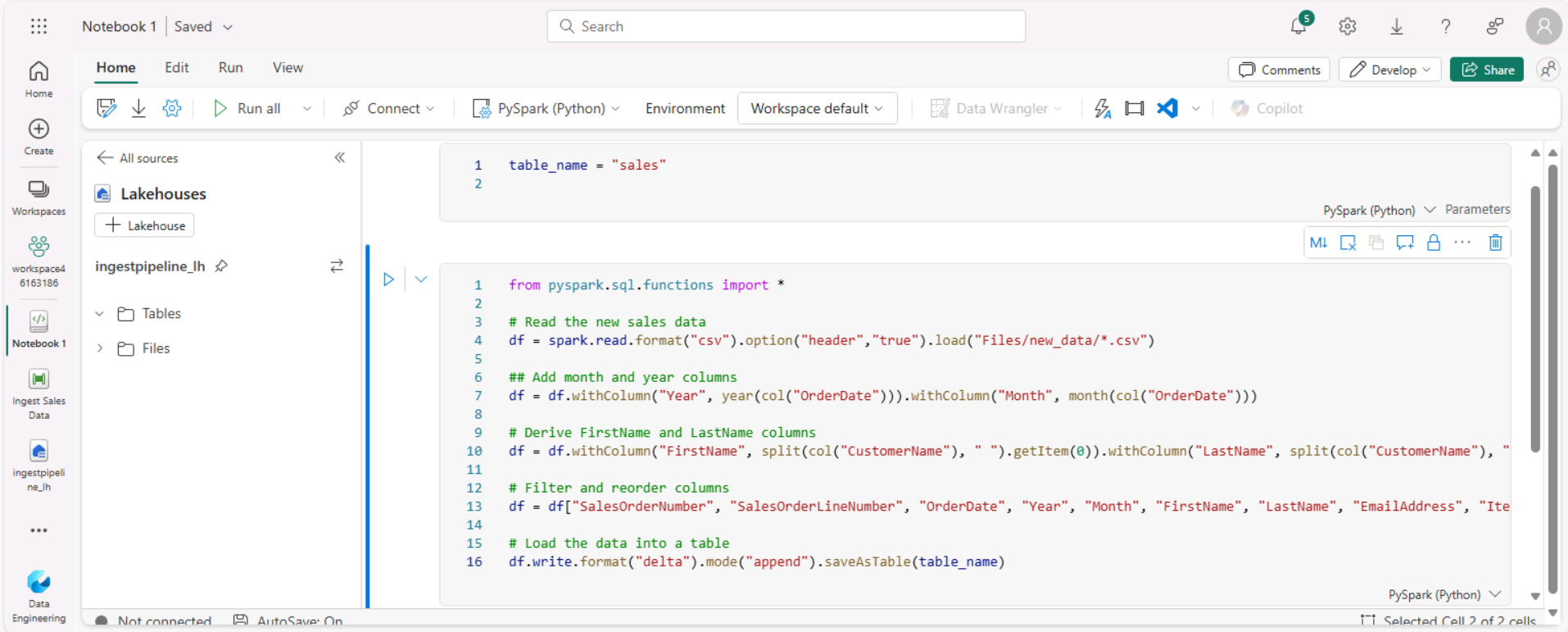Open Data Wrangler
The height and width of the screenshot is (632, 1568).
996,108
